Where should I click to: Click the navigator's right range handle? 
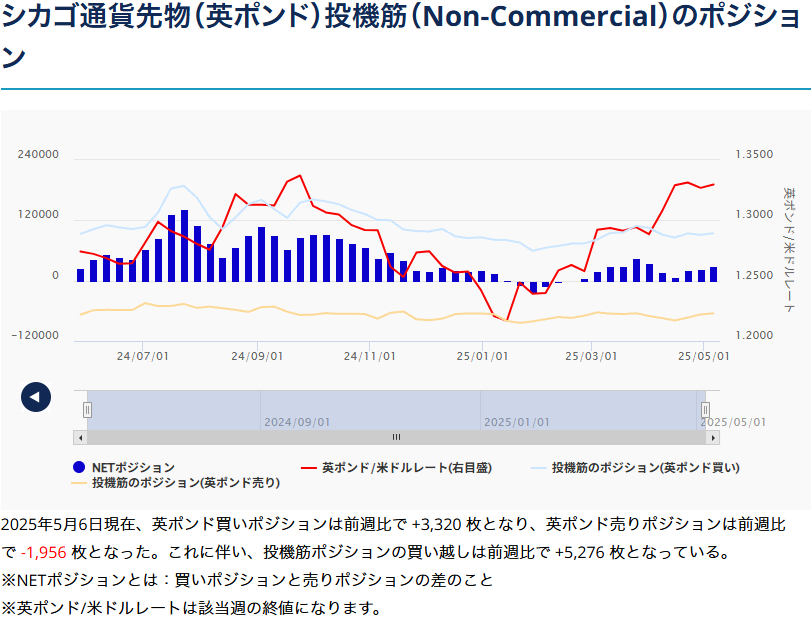tap(705, 409)
